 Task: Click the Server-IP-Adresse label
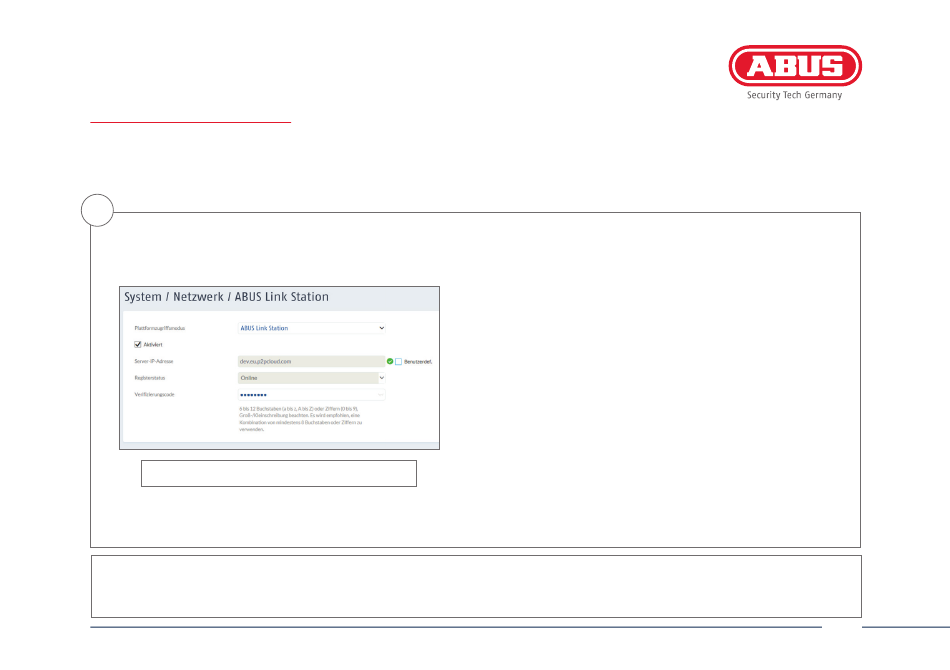[154, 361]
